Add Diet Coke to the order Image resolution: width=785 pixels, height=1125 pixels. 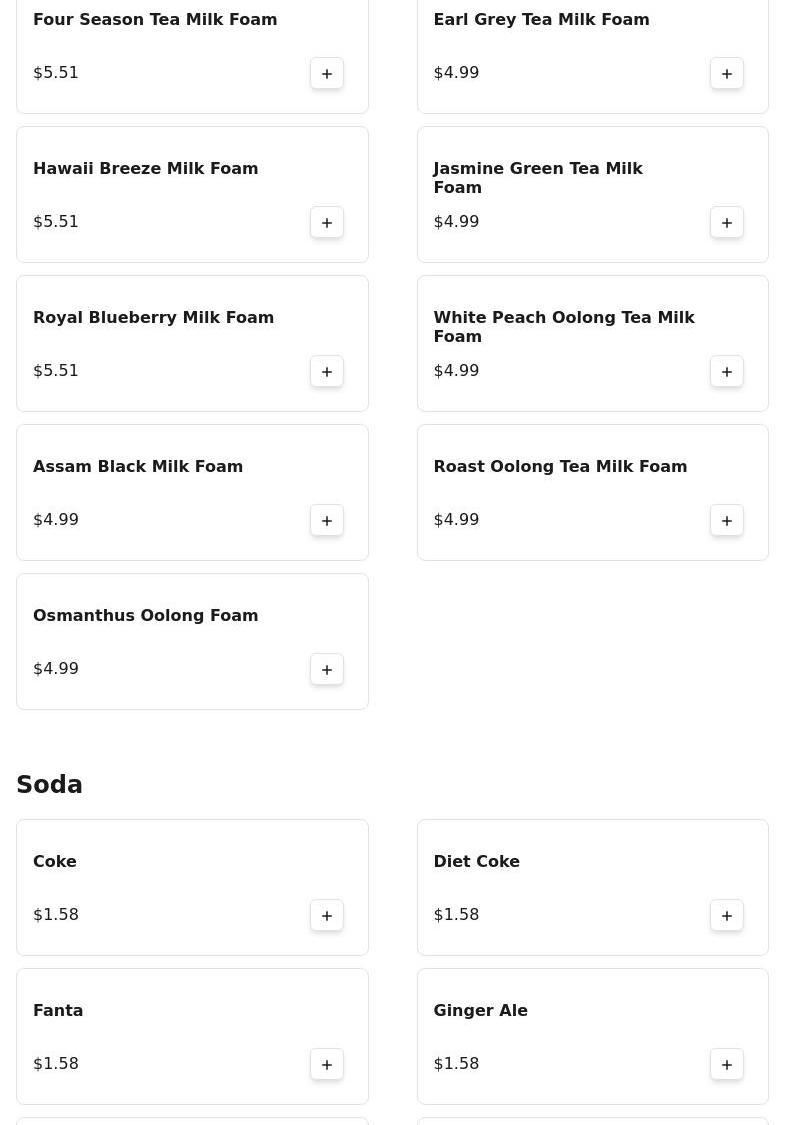(726, 915)
